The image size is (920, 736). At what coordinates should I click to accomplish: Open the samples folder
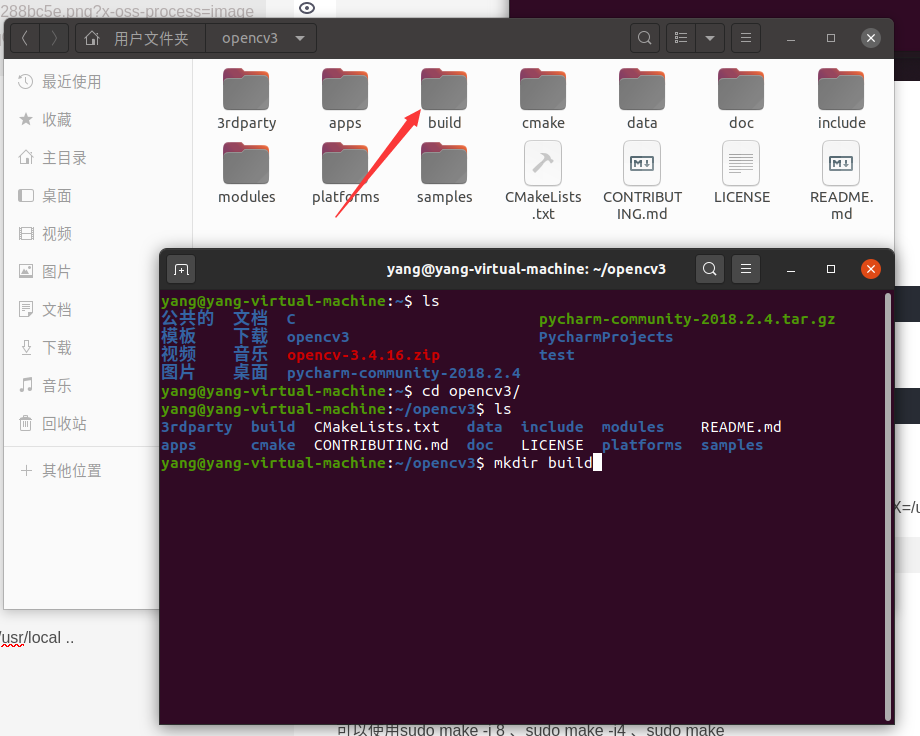click(x=444, y=163)
